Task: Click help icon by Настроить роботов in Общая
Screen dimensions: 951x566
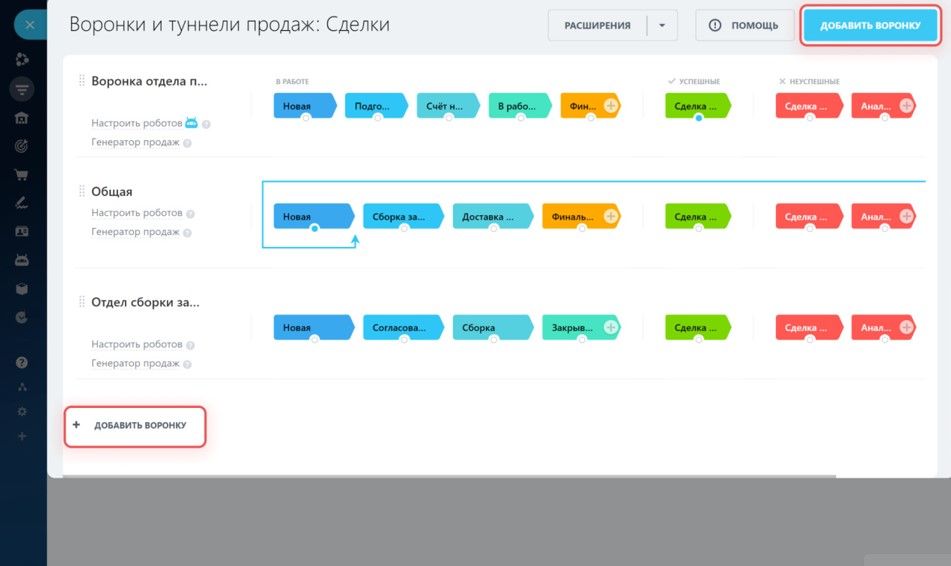Action: tap(190, 214)
